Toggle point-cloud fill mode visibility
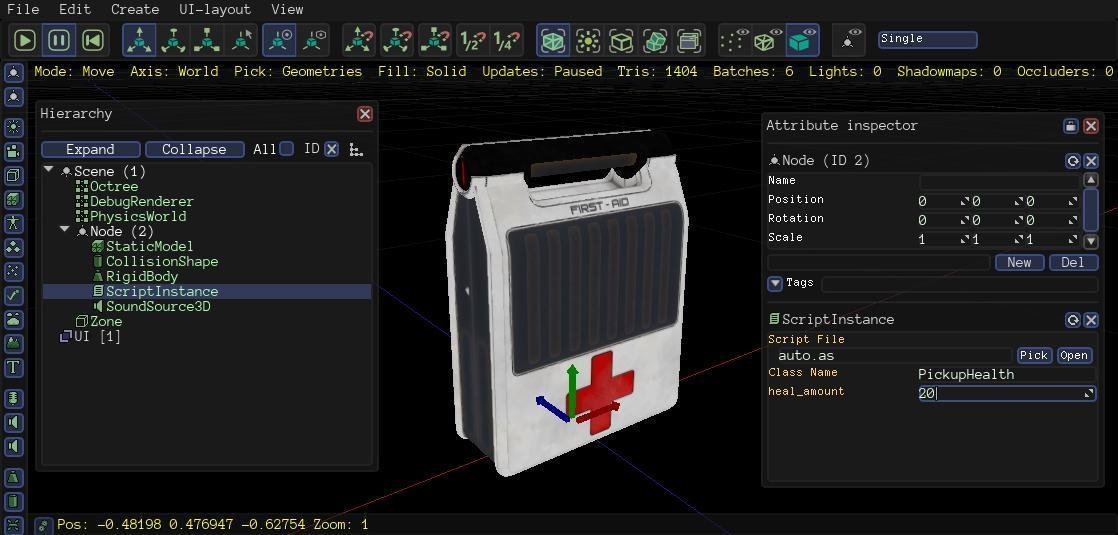1118x535 pixels. (734, 40)
